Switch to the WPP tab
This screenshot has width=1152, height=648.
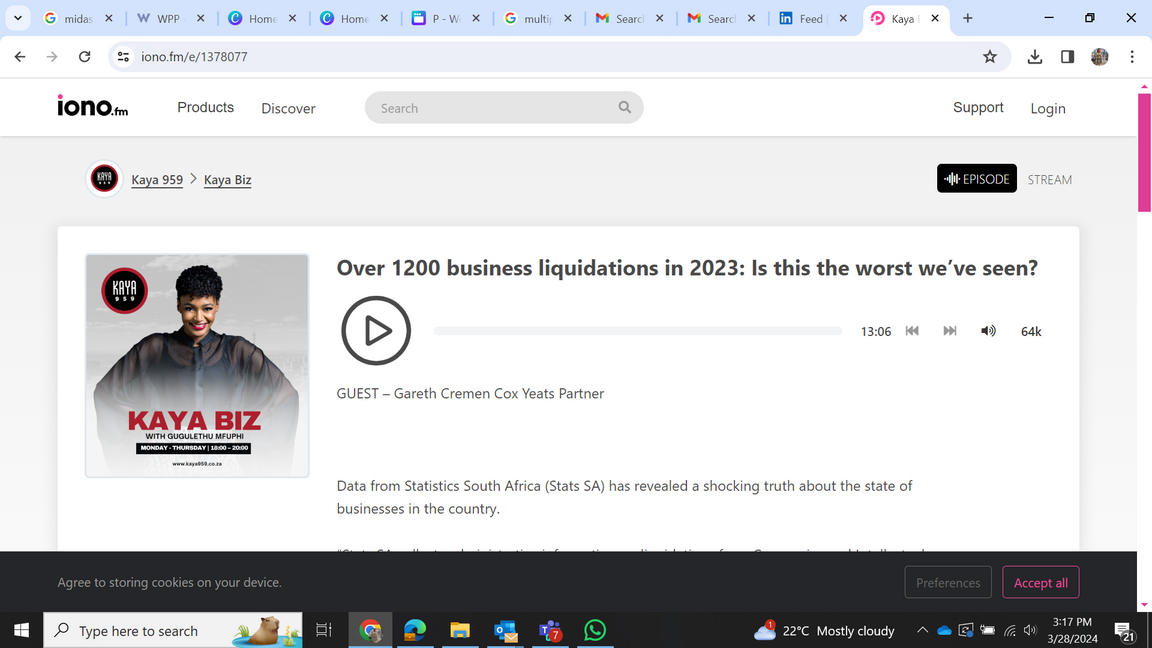pyautogui.click(x=170, y=18)
